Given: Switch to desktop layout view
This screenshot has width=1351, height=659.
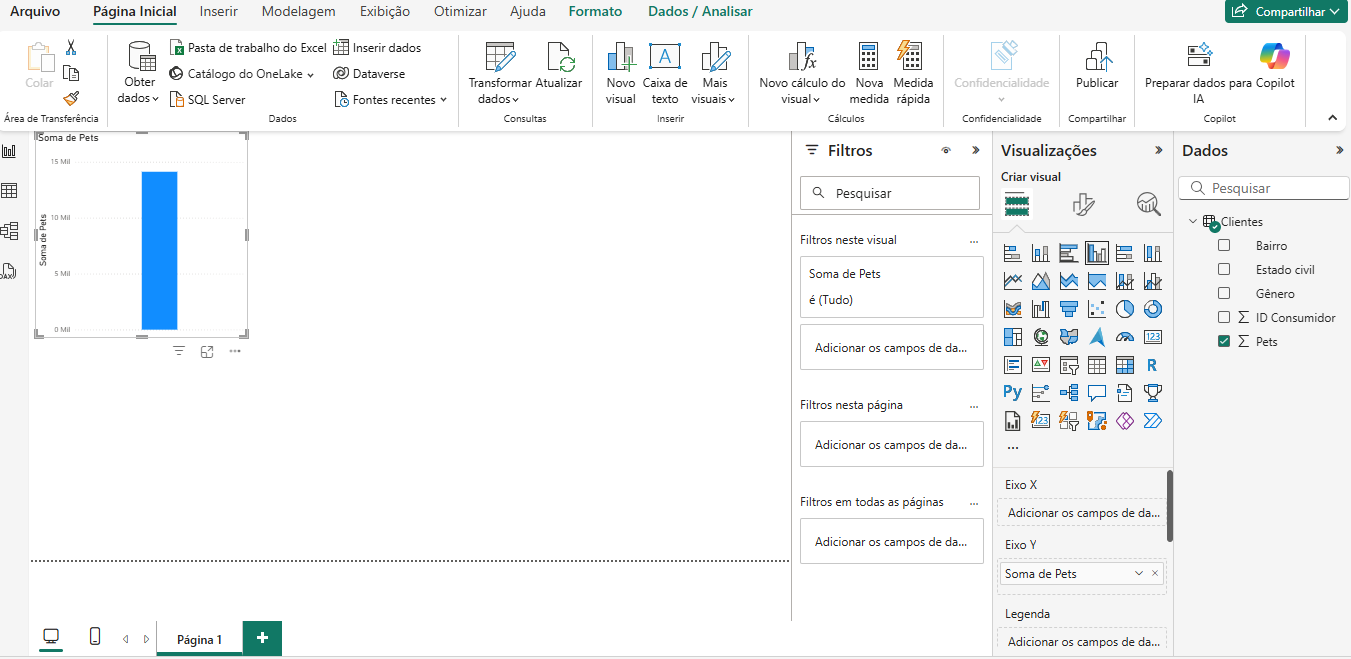Looking at the screenshot, I should tap(51, 636).
